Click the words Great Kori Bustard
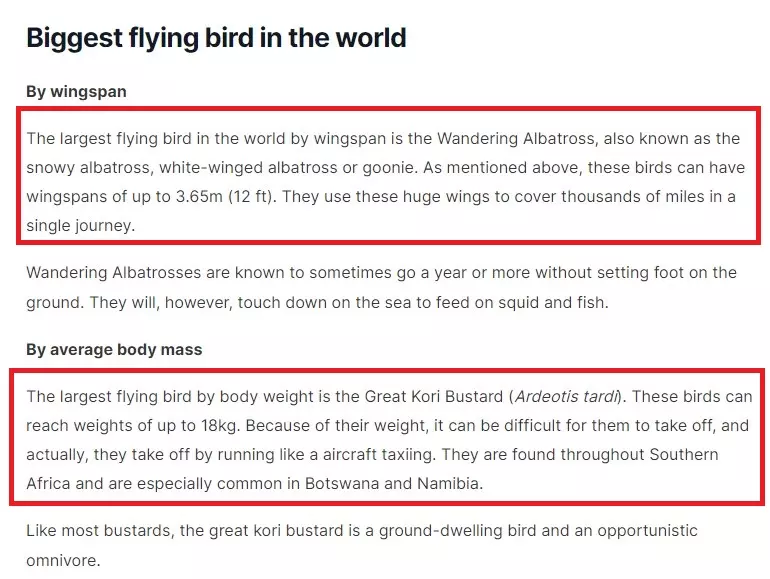The image size is (770, 579). pyautogui.click(x=434, y=396)
